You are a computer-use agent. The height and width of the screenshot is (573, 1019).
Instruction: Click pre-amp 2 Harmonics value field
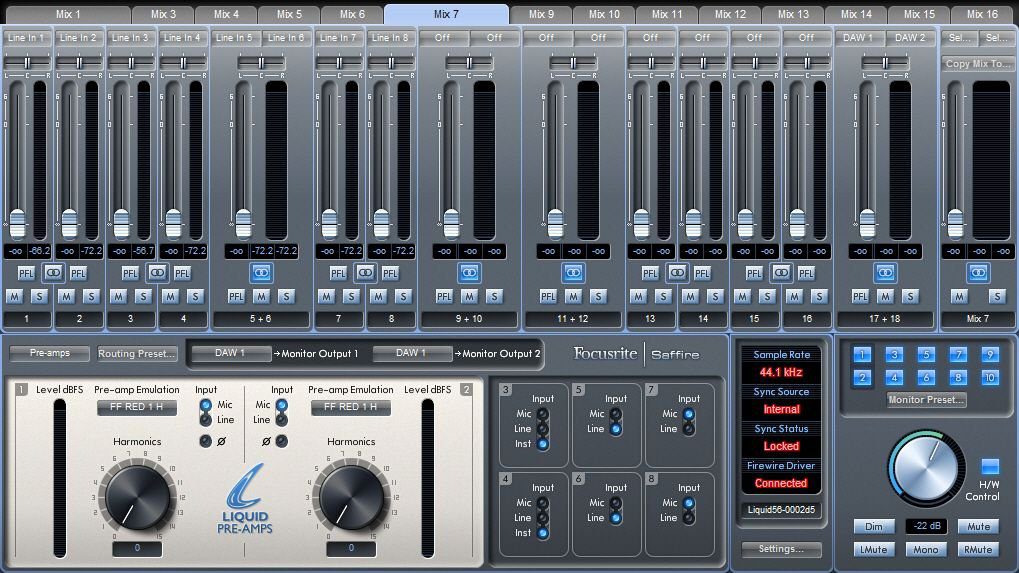pyautogui.click(x=351, y=548)
